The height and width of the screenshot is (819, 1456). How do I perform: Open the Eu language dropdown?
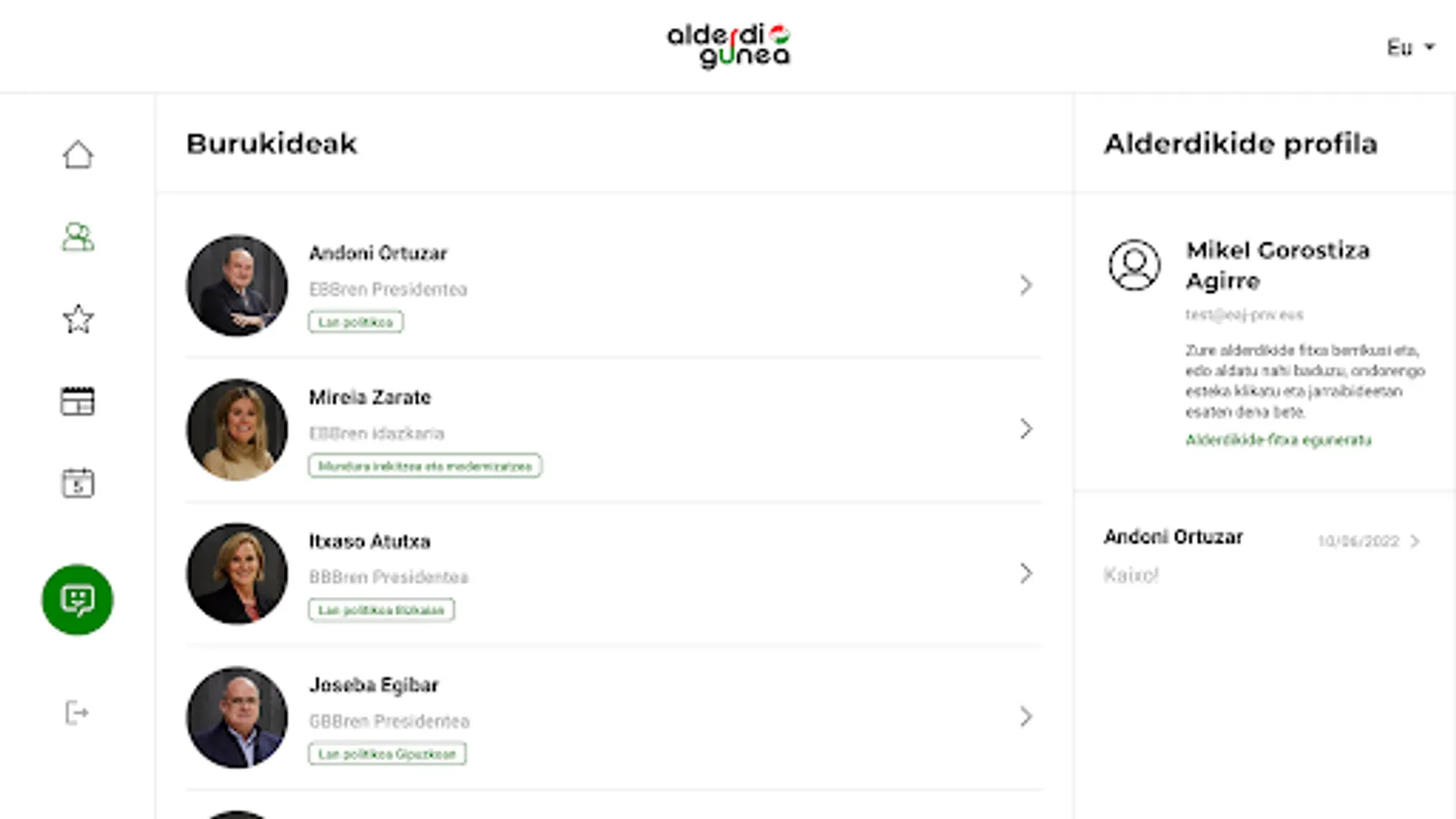(x=1410, y=47)
